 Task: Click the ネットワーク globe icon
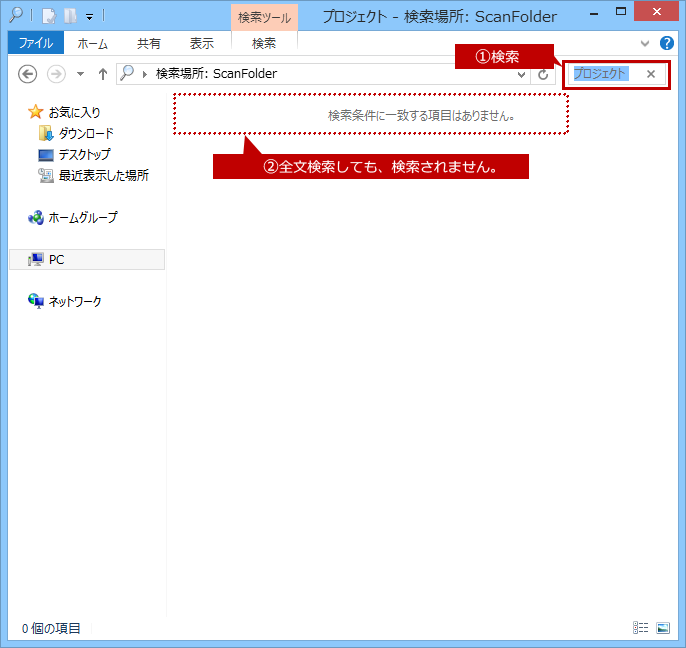tap(36, 301)
